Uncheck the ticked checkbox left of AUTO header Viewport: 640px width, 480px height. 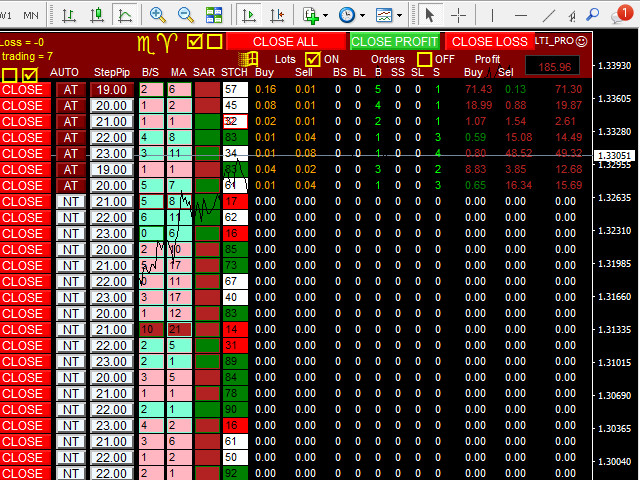[x=30, y=75]
